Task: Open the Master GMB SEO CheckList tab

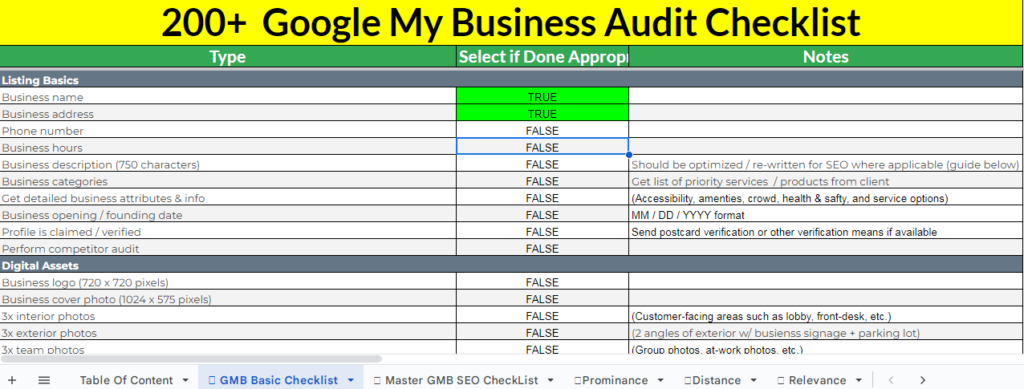Action: tap(455, 381)
